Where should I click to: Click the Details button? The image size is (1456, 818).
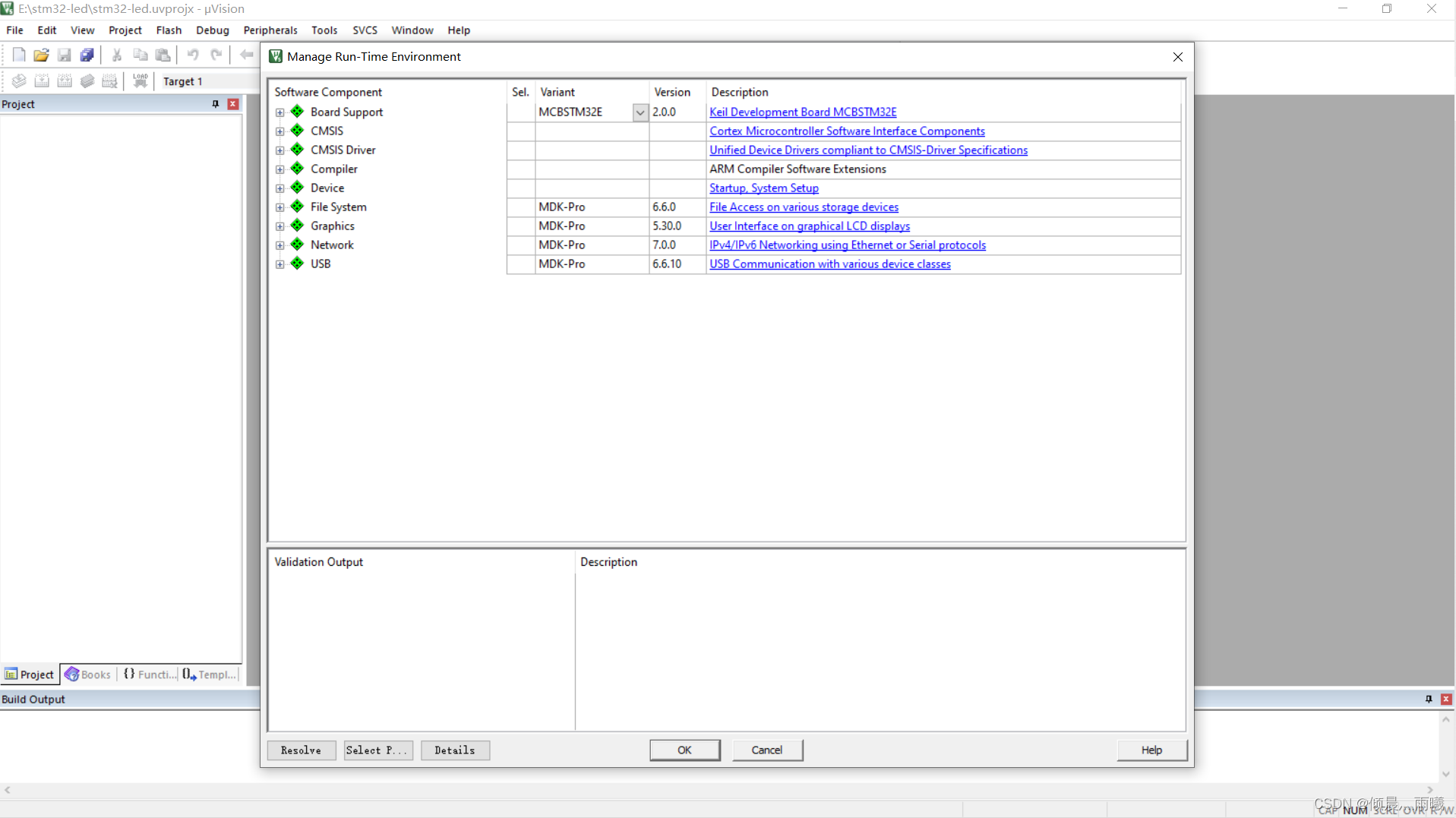click(x=455, y=750)
